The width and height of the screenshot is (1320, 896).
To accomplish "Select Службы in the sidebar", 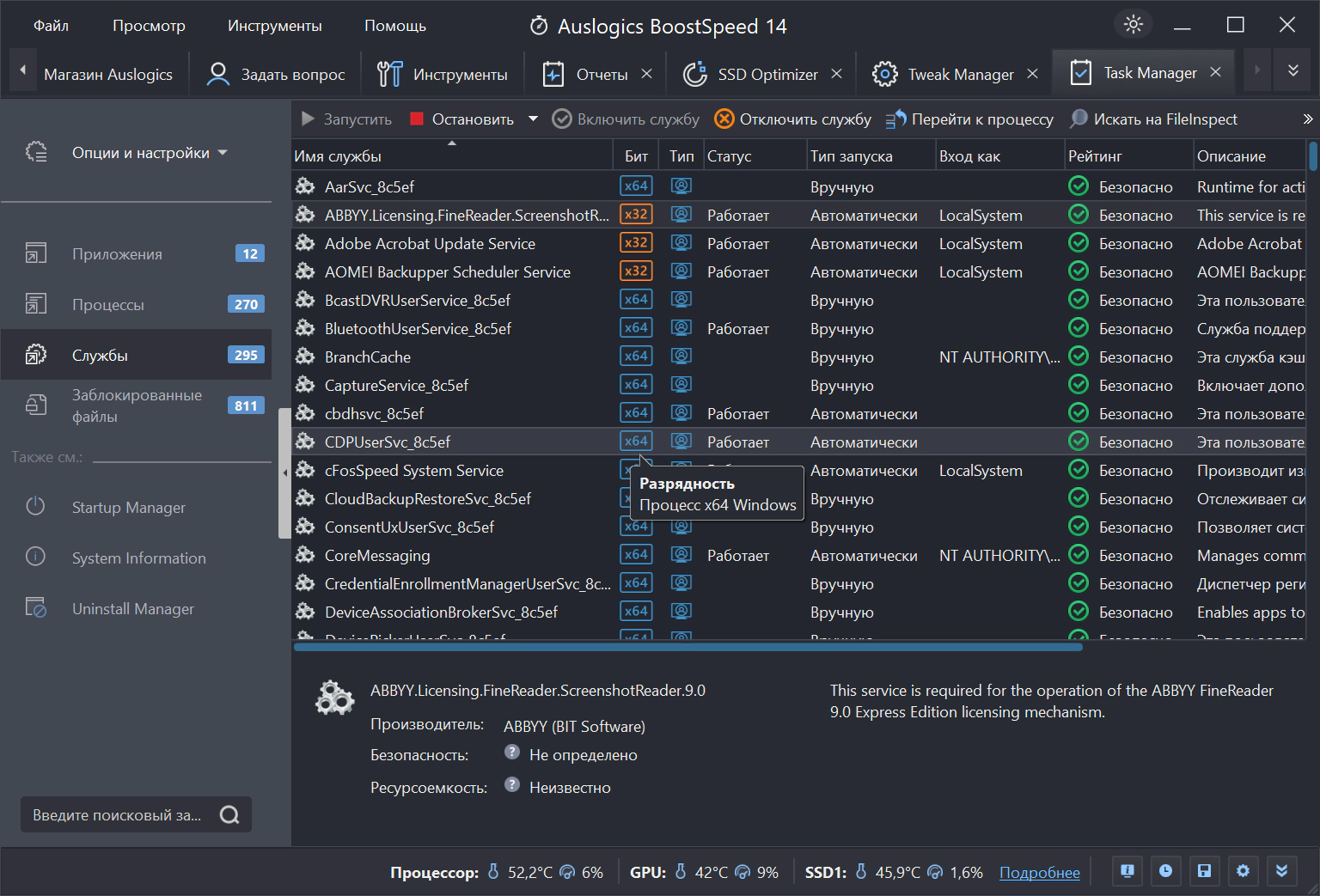I will tap(137, 356).
